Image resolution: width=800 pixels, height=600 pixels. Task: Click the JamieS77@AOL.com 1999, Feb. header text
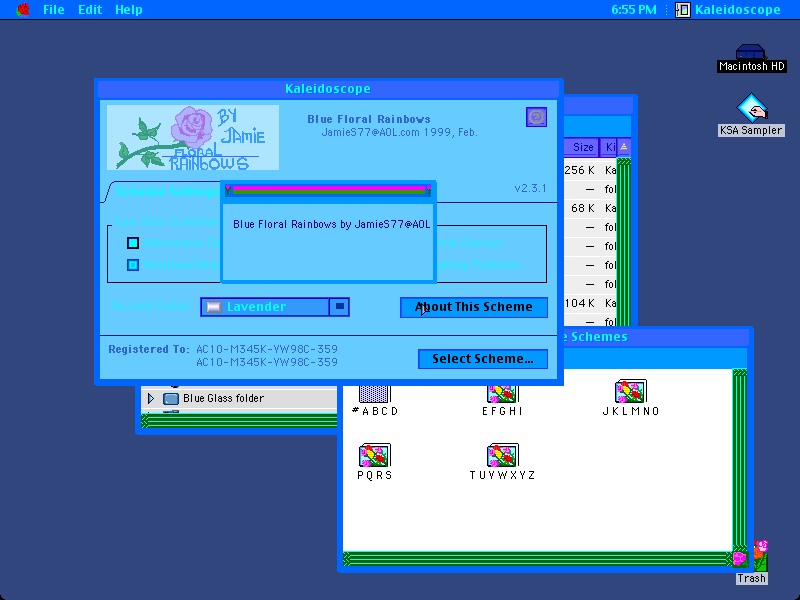coord(399,133)
